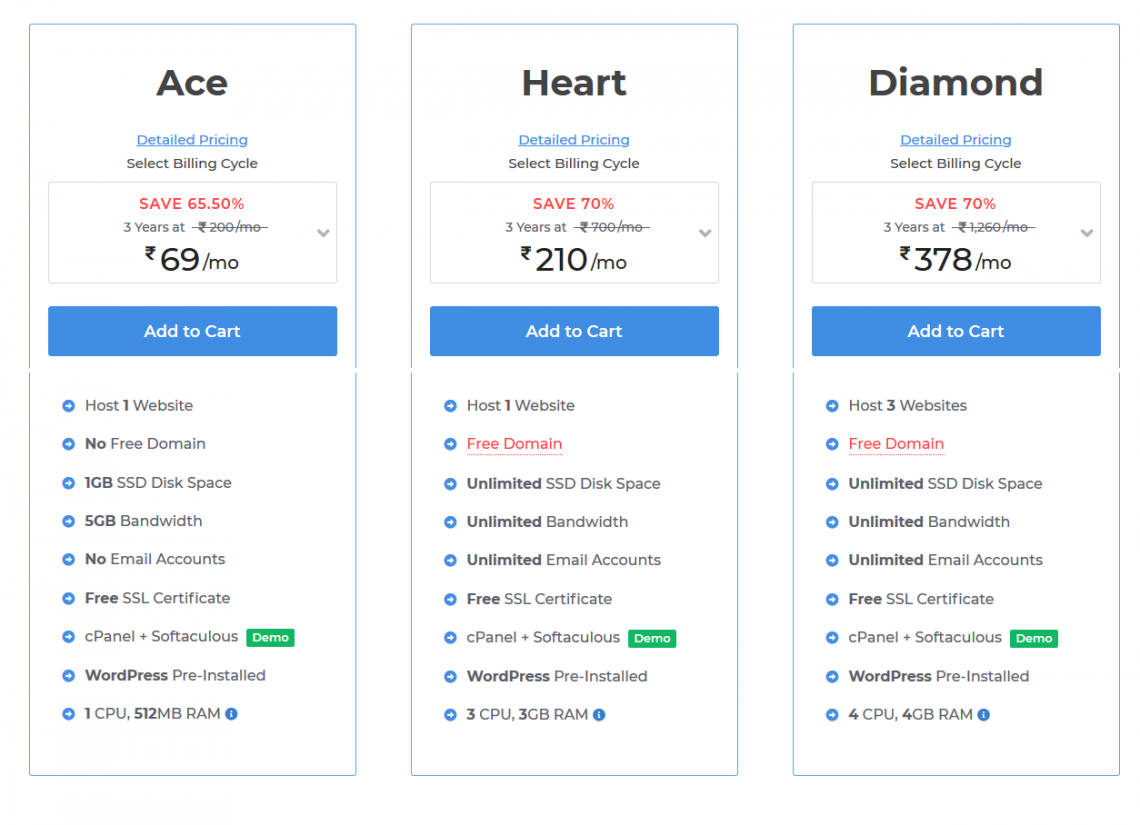Image resolution: width=1140 pixels, height=825 pixels.
Task: Click Free Domain link in Heart plan
Action: click(514, 443)
